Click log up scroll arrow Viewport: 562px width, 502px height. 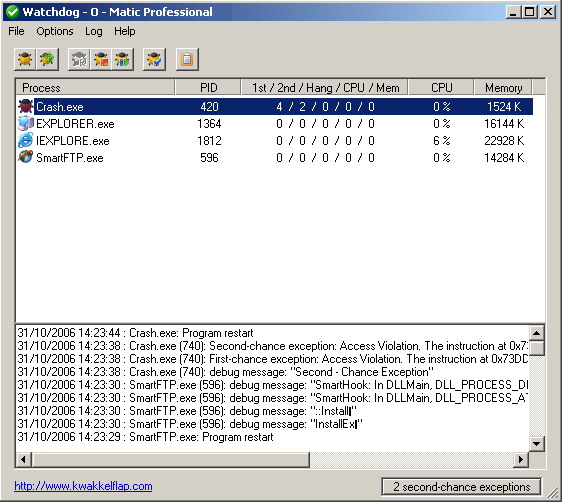[x=537, y=333]
